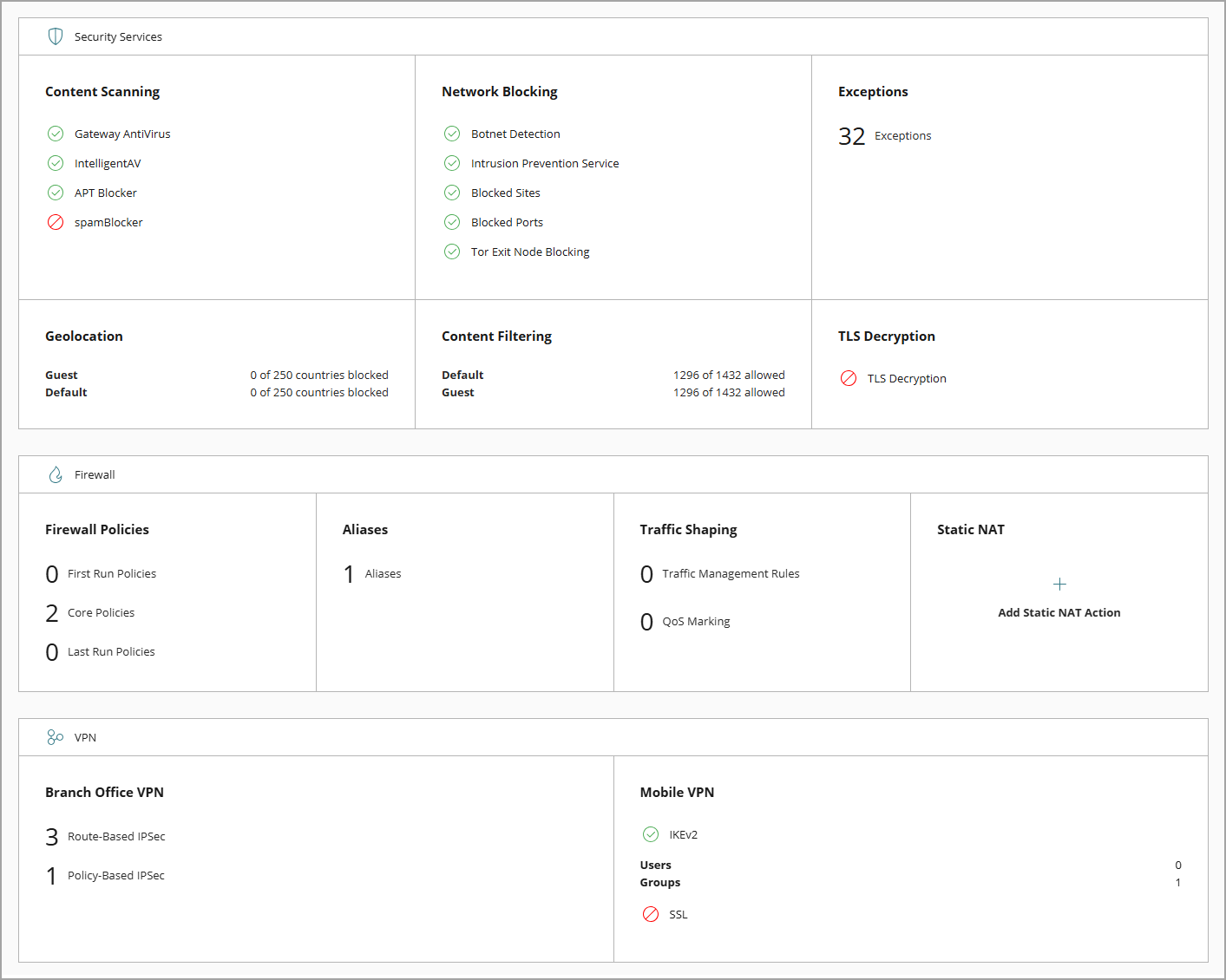Click the green check icon beside Botnet Detection

pyautogui.click(x=452, y=134)
